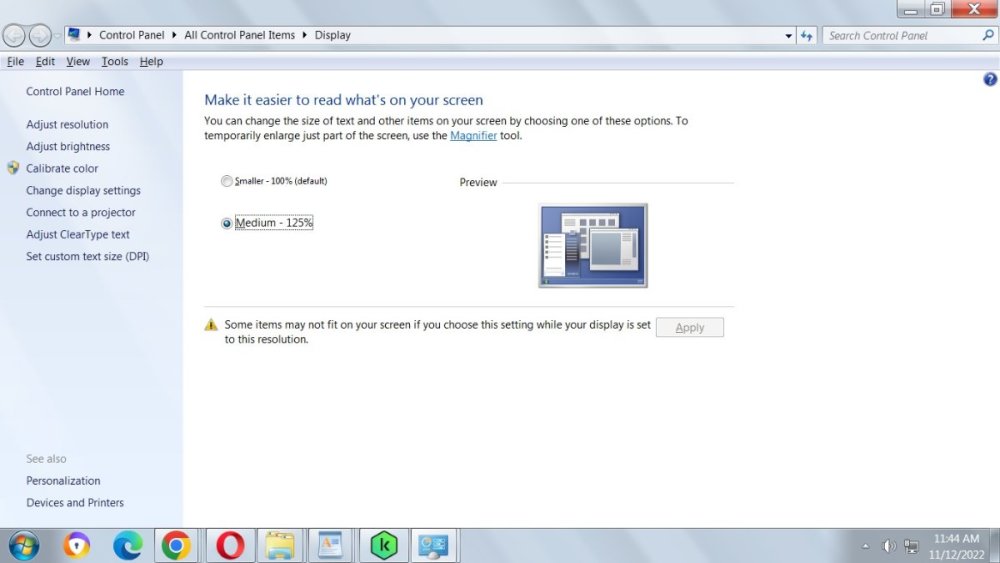The image size is (1000, 563).
Task: Click the network tray icon
Action: click(x=911, y=546)
